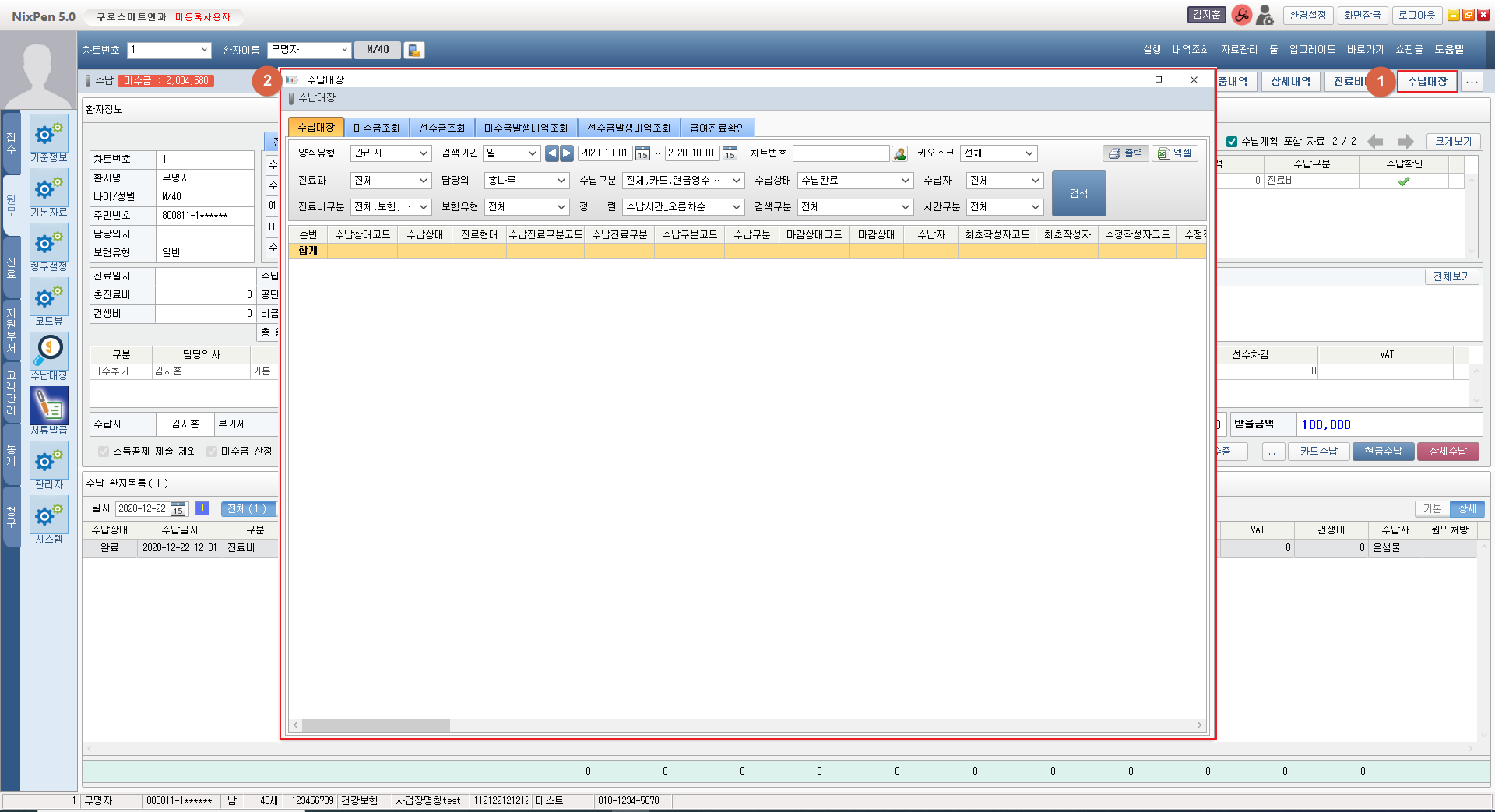This screenshot has height=812, width=1495.
Task: Open 수납대장 from the left sidebar
Action: point(48,353)
